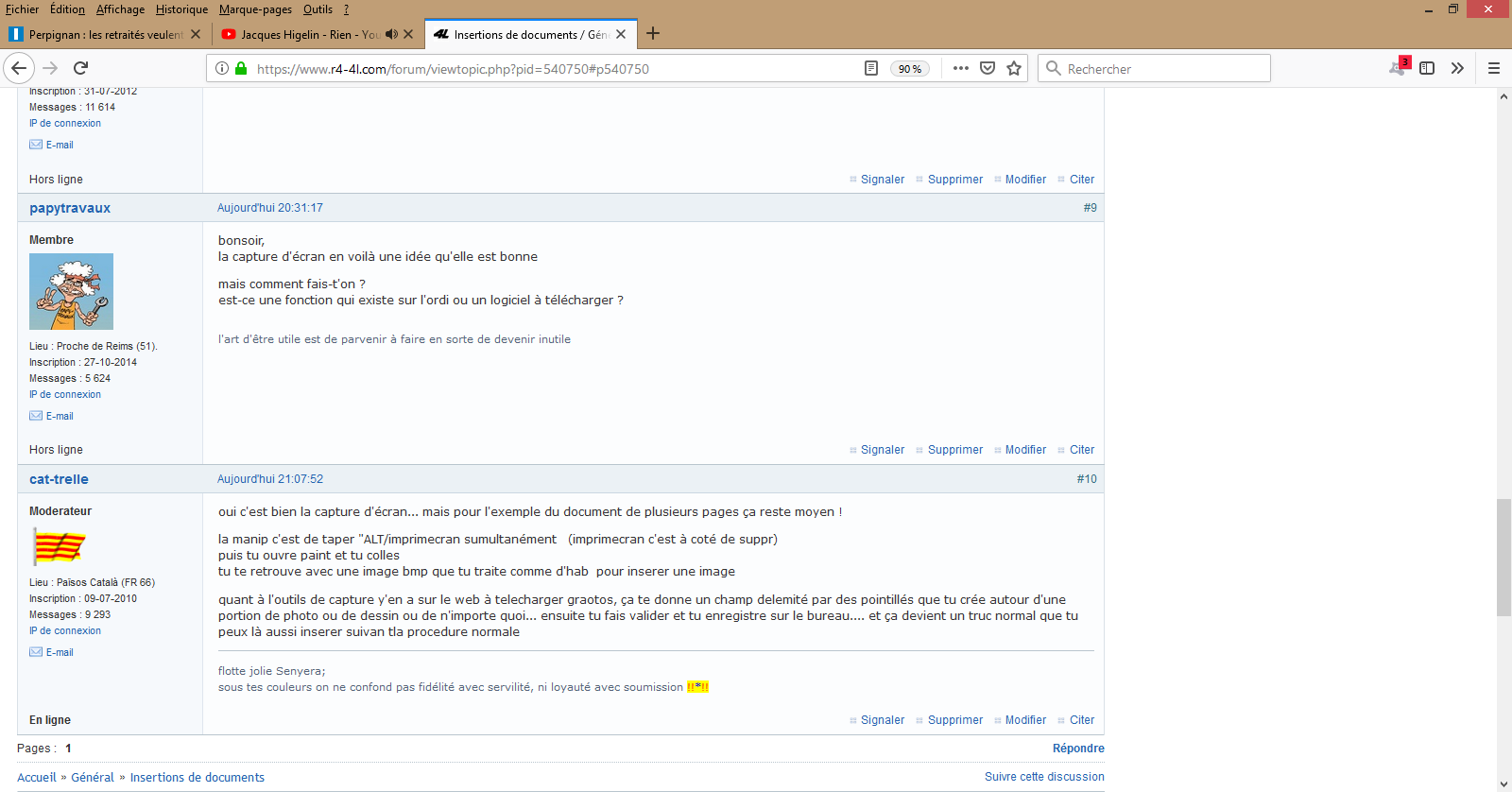The height and width of the screenshot is (792, 1512).
Task: Click Signaler on papytravaux's post
Action: (883, 450)
